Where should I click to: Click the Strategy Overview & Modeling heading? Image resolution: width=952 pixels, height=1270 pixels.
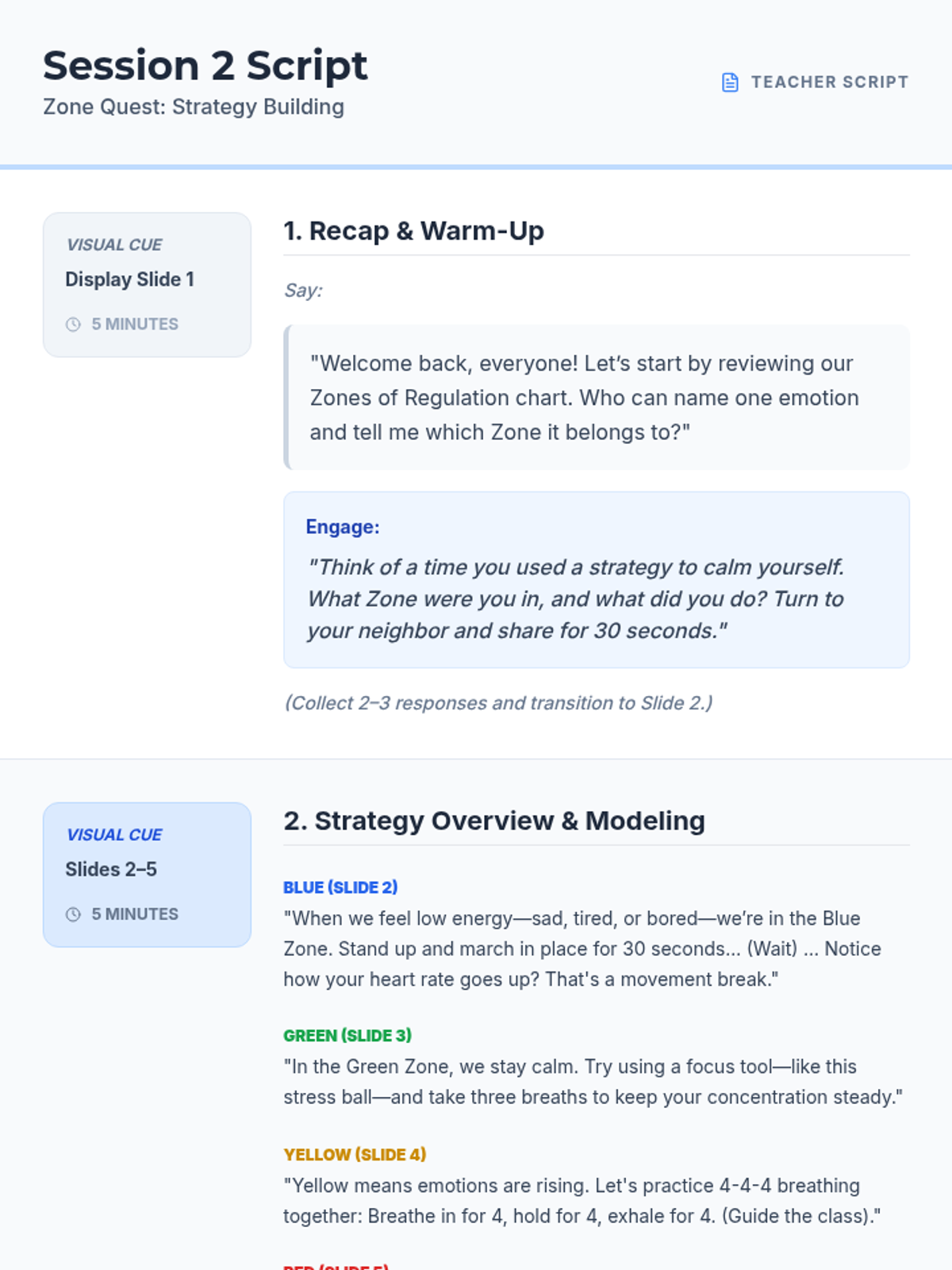click(493, 821)
